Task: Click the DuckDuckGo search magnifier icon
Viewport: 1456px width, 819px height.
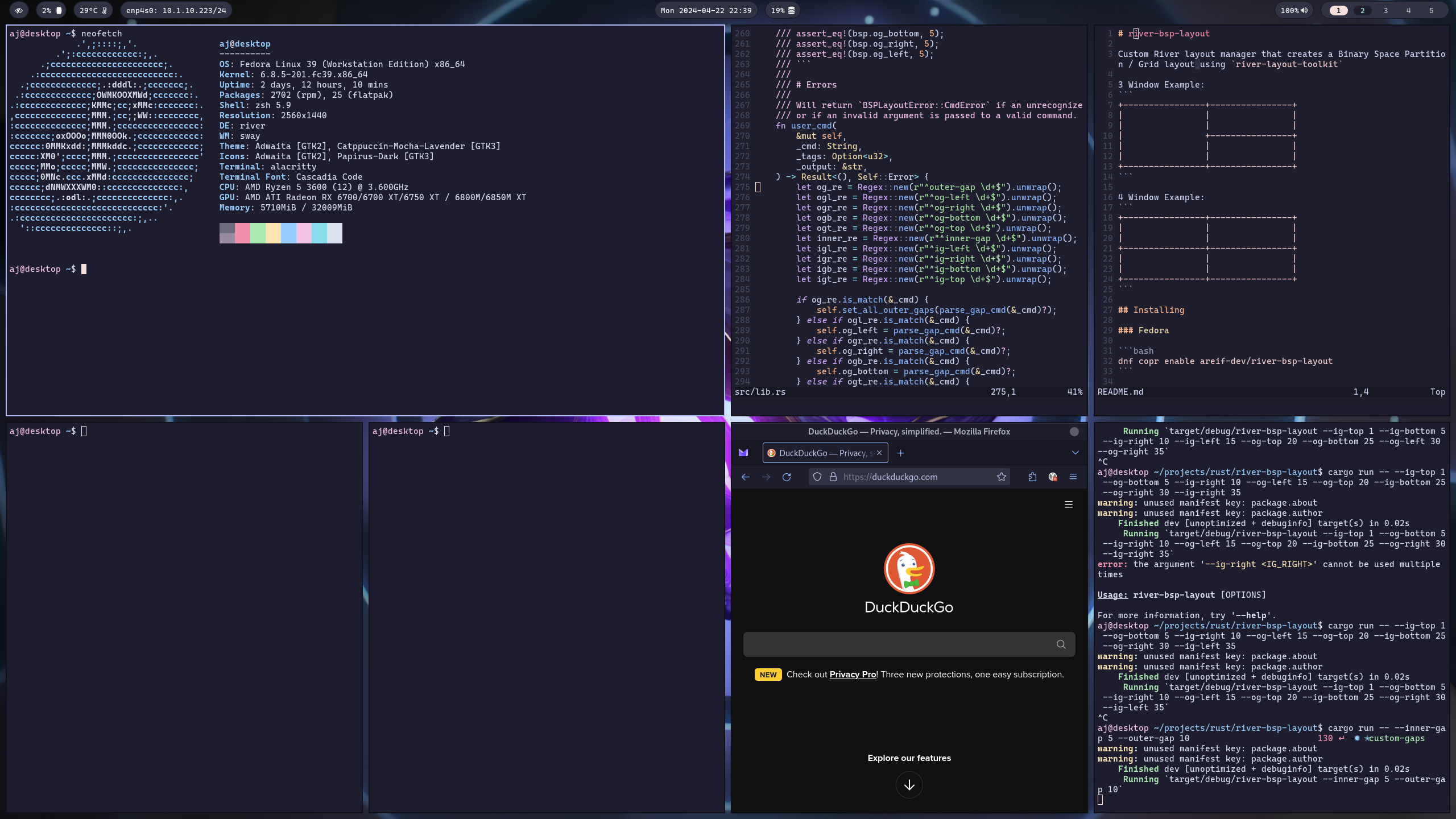Action: pyautogui.click(x=1061, y=644)
